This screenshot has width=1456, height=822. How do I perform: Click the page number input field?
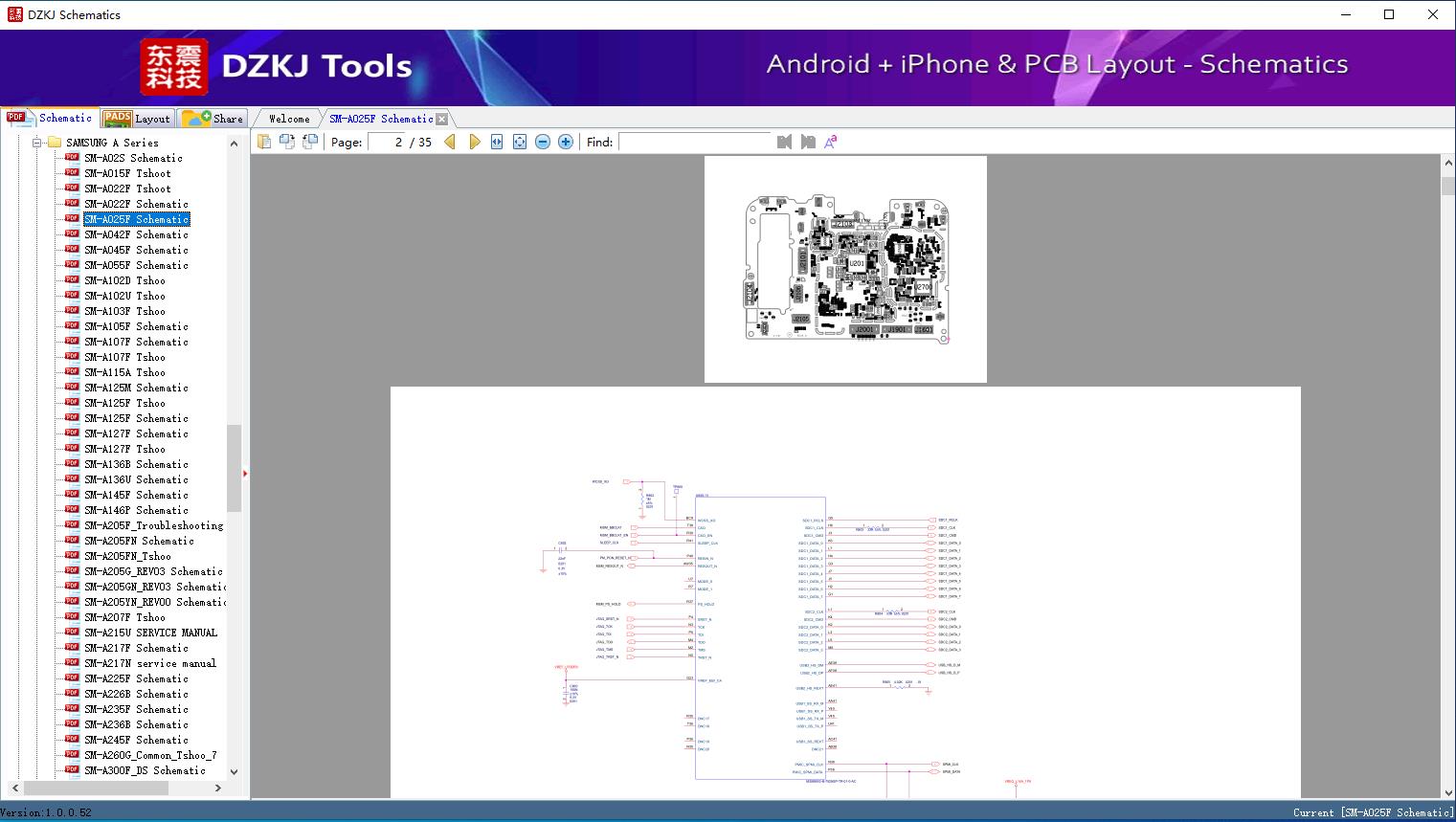coord(388,142)
